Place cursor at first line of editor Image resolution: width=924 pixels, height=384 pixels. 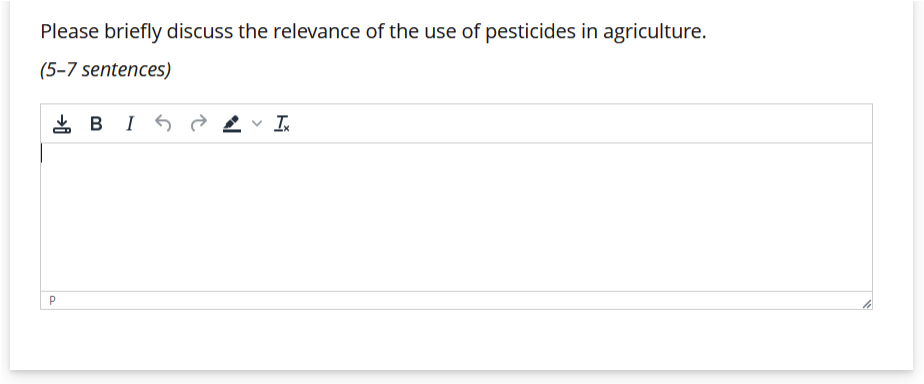(x=456, y=154)
